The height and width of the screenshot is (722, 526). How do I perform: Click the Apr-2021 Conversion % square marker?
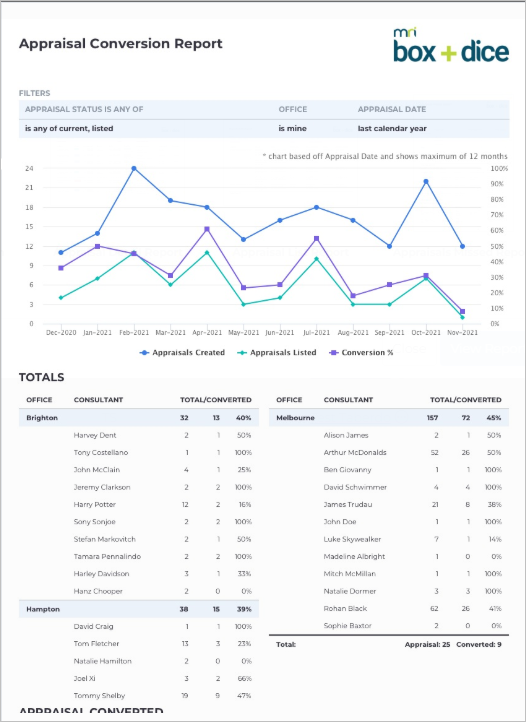207,229
